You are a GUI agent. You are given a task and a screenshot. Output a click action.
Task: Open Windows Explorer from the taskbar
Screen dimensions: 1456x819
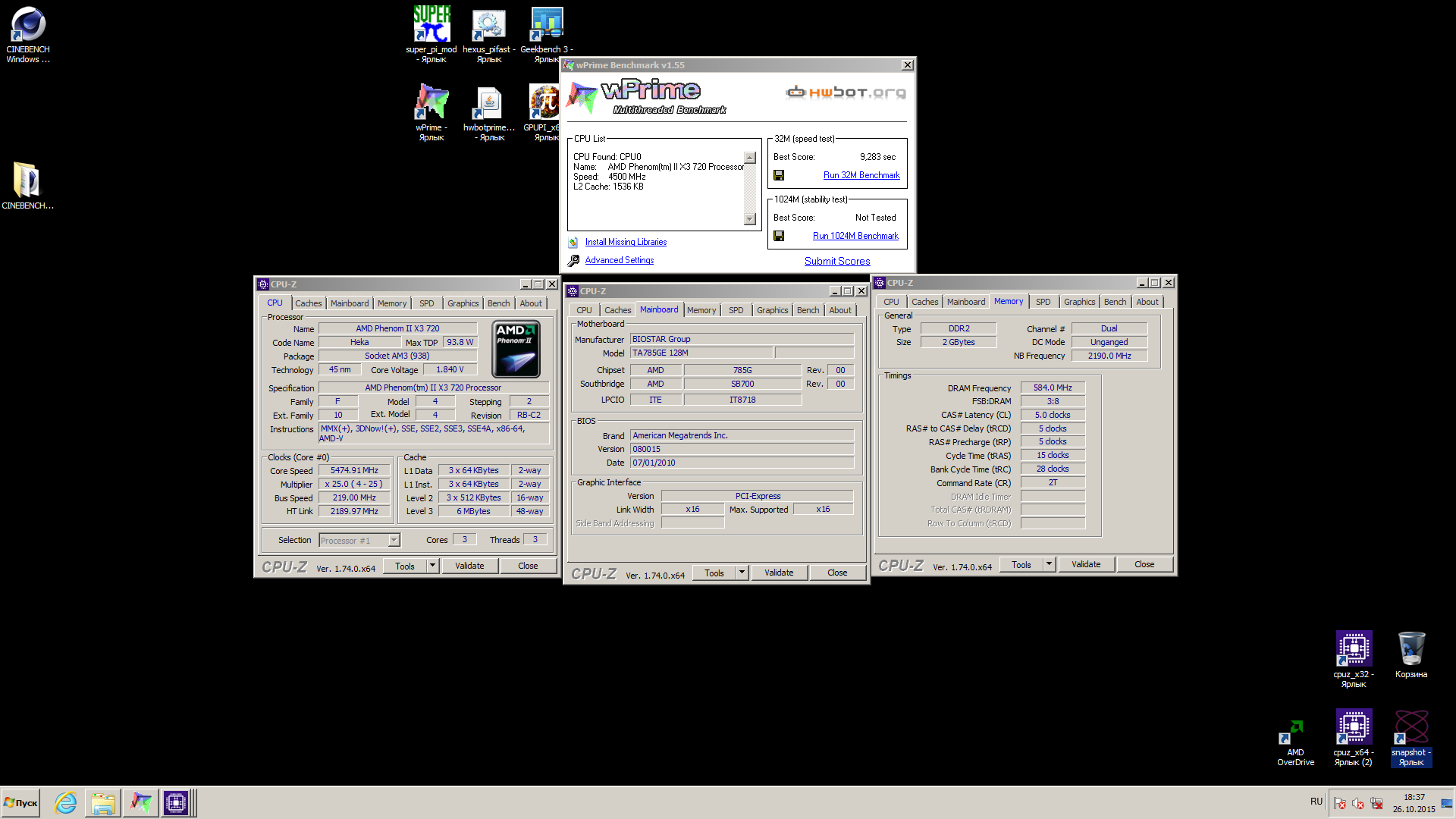pyautogui.click(x=102, y=803)
